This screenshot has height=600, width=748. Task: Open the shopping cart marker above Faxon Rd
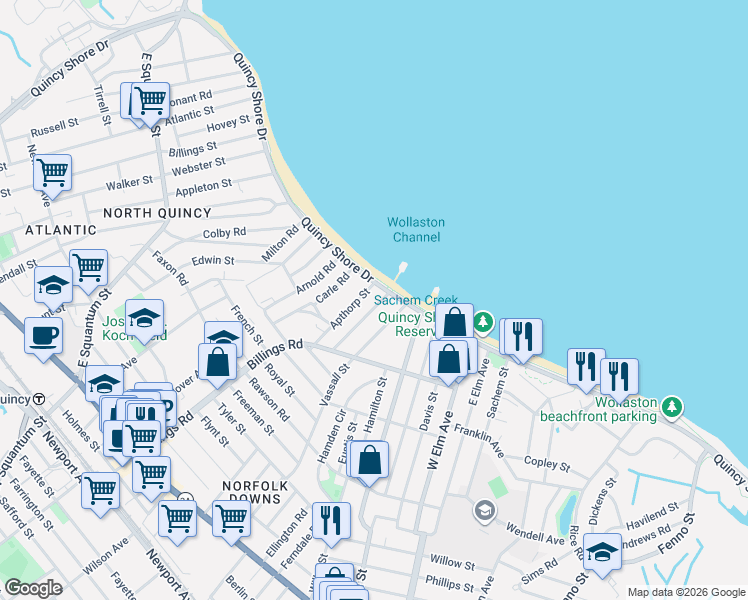click(89, 268)
